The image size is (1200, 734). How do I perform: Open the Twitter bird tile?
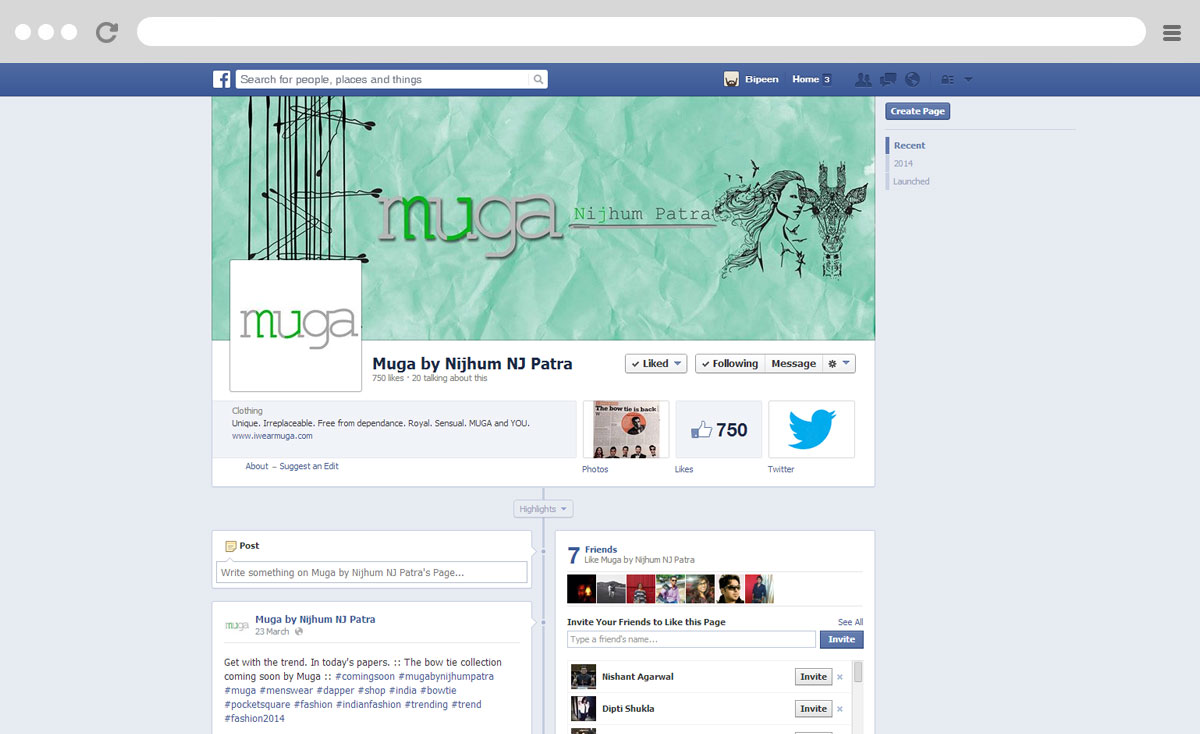pos(811,429)
